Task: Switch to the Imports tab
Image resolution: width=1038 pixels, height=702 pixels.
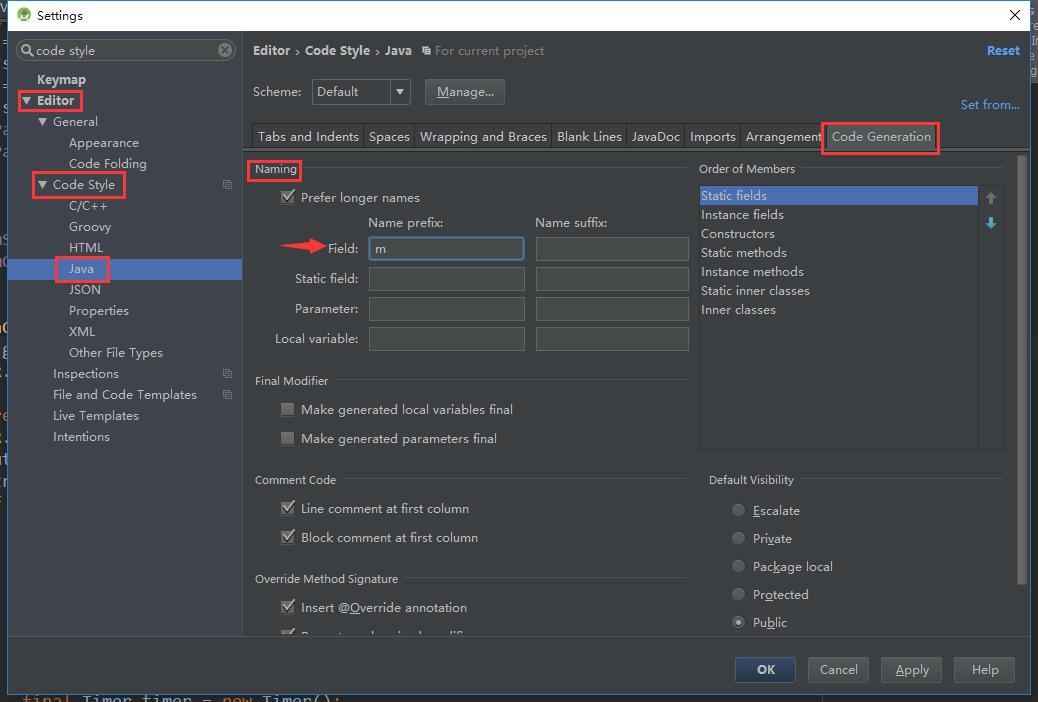Action: pos(712,137)
